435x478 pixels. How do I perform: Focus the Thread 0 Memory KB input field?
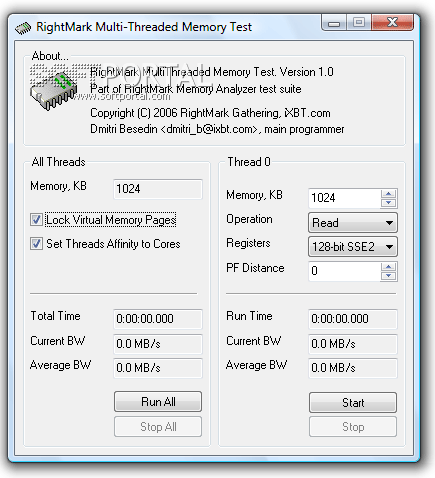[345, 198]
